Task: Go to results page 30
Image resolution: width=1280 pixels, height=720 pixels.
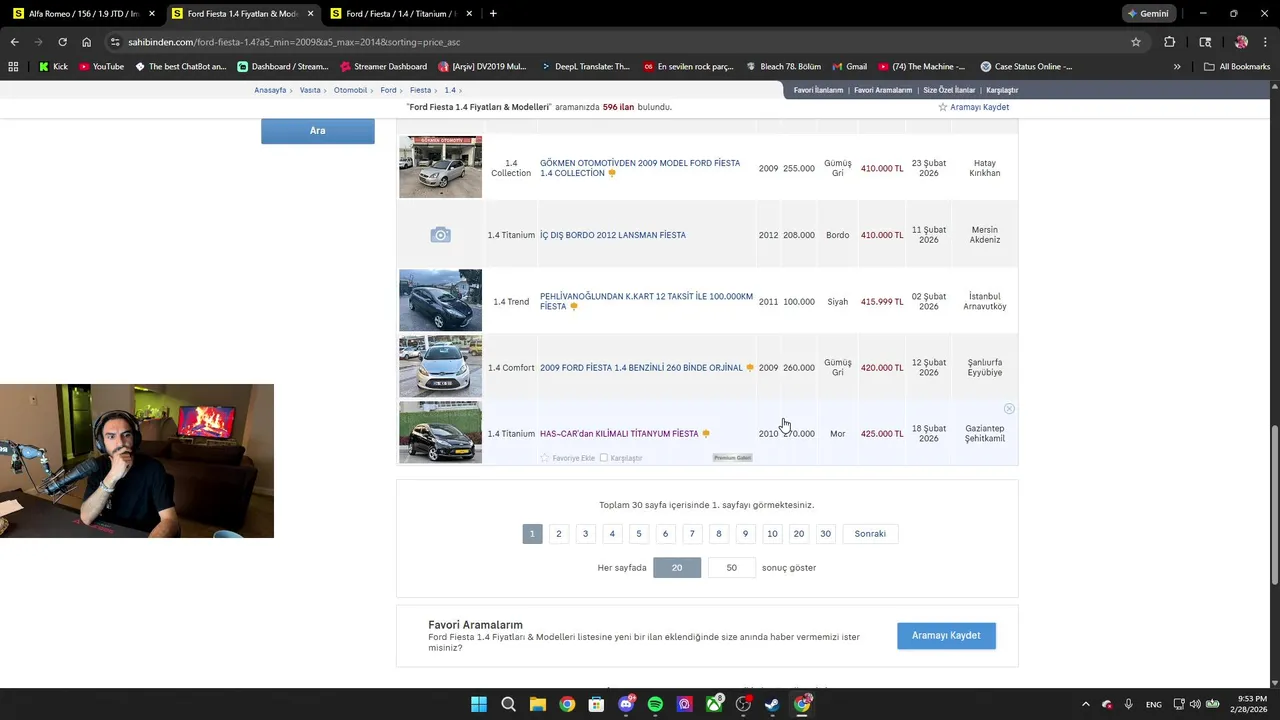Action: pyautogui.click(x=825, y=534)
